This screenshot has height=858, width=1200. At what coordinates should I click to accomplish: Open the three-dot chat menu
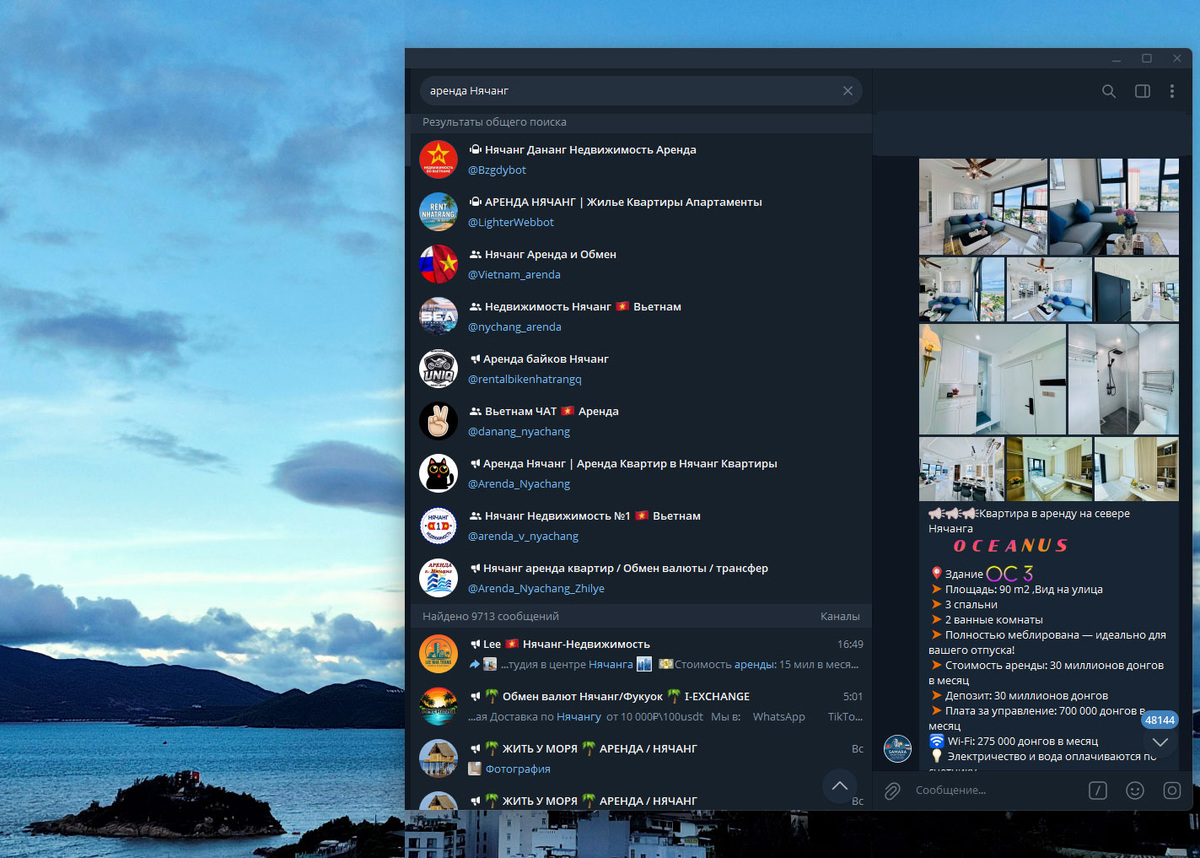point(1172,91)
